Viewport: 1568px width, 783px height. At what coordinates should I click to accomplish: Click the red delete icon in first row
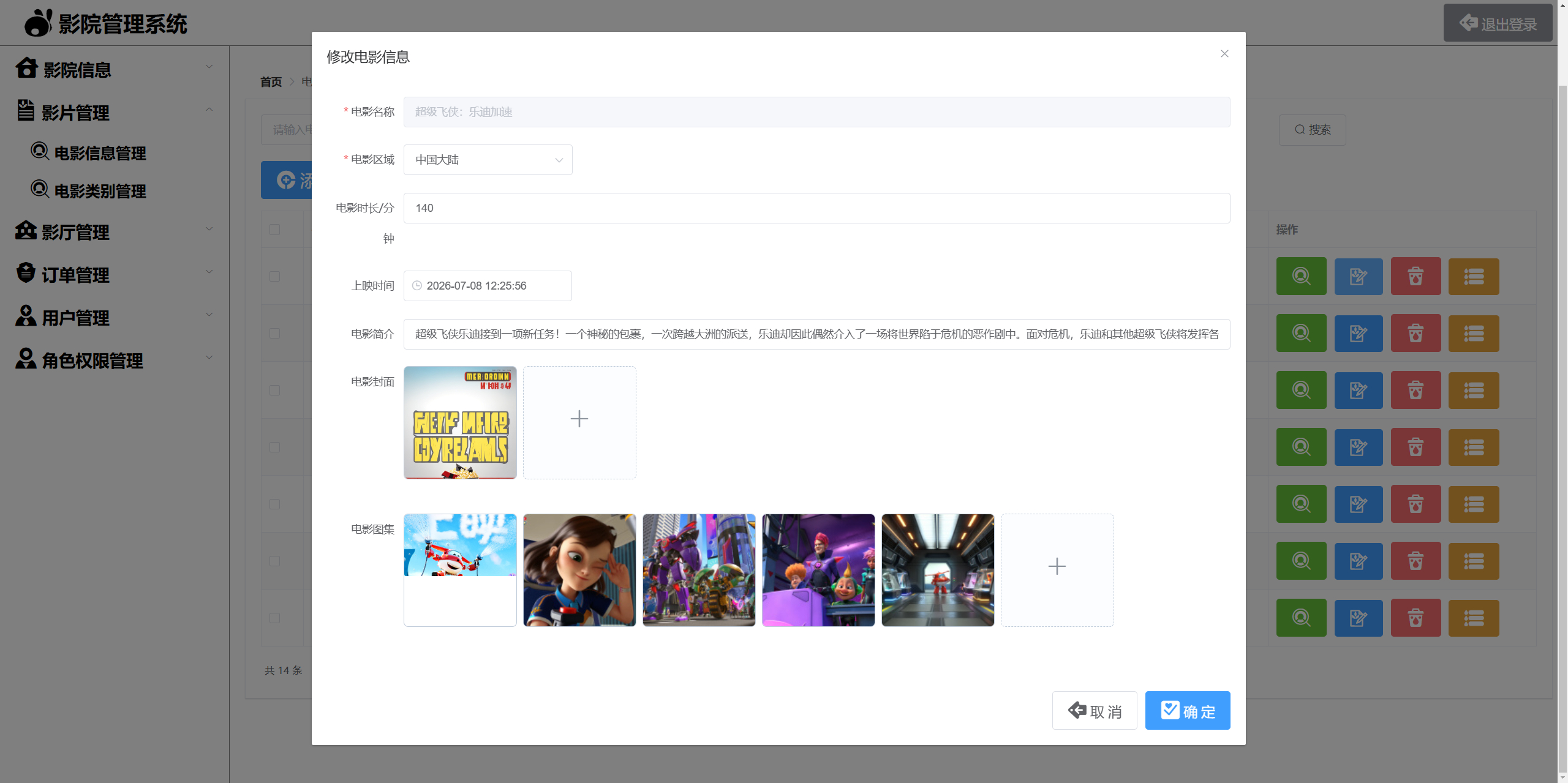click(1415, 276)
